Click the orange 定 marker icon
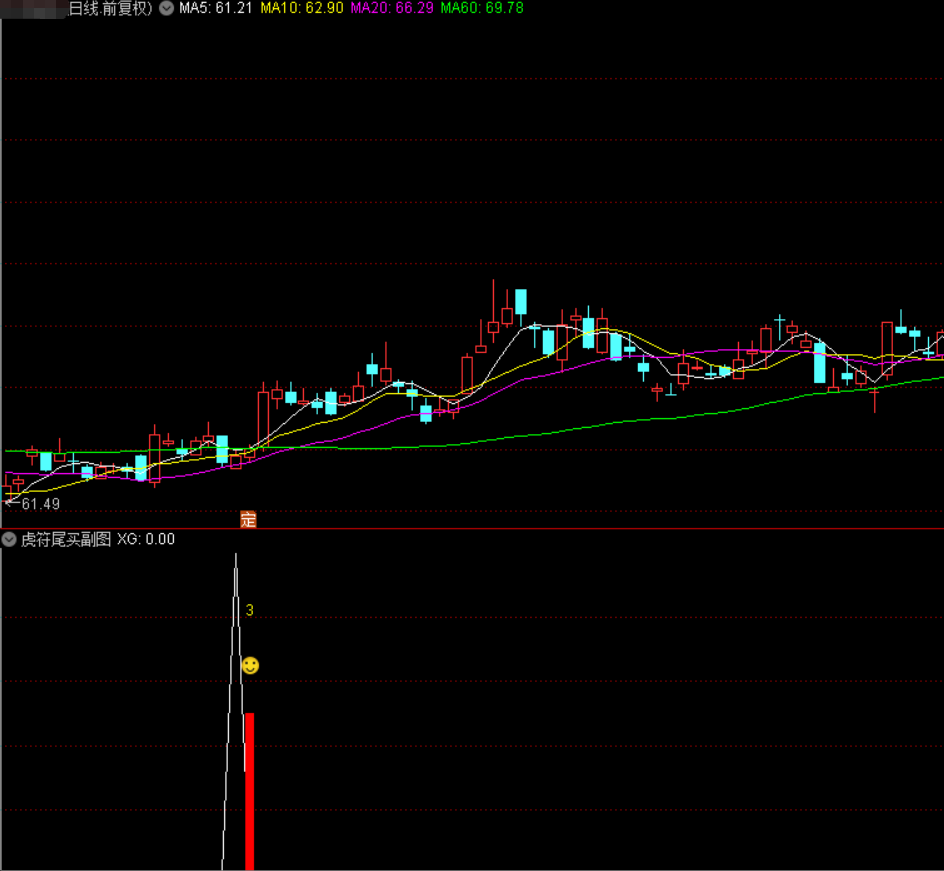Viewport: 944px width, 871px height. click(x=248, y=519)
